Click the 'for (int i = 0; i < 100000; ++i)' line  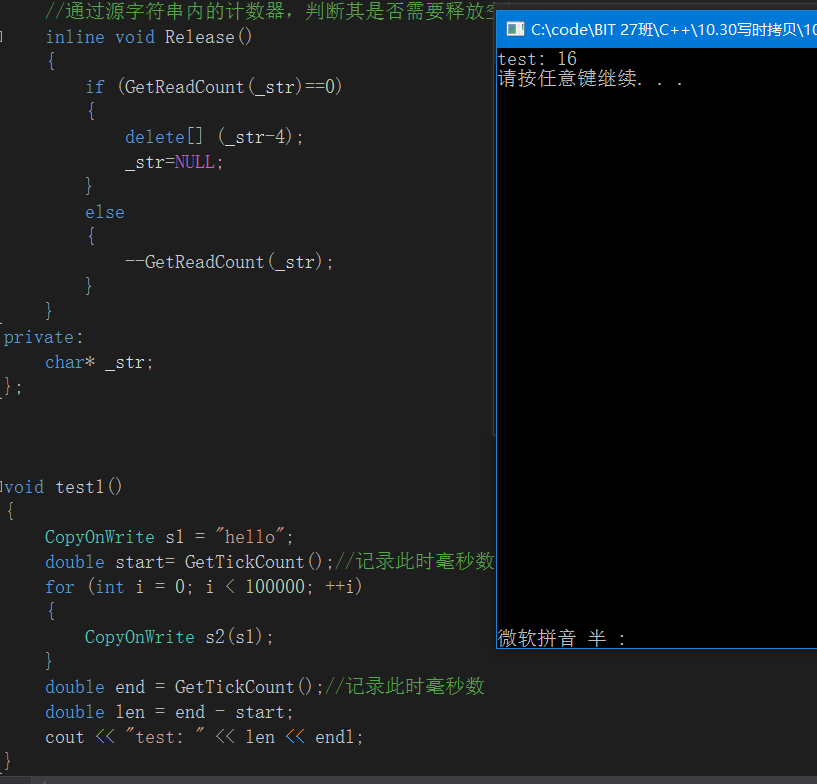click(x=203, y=587)
